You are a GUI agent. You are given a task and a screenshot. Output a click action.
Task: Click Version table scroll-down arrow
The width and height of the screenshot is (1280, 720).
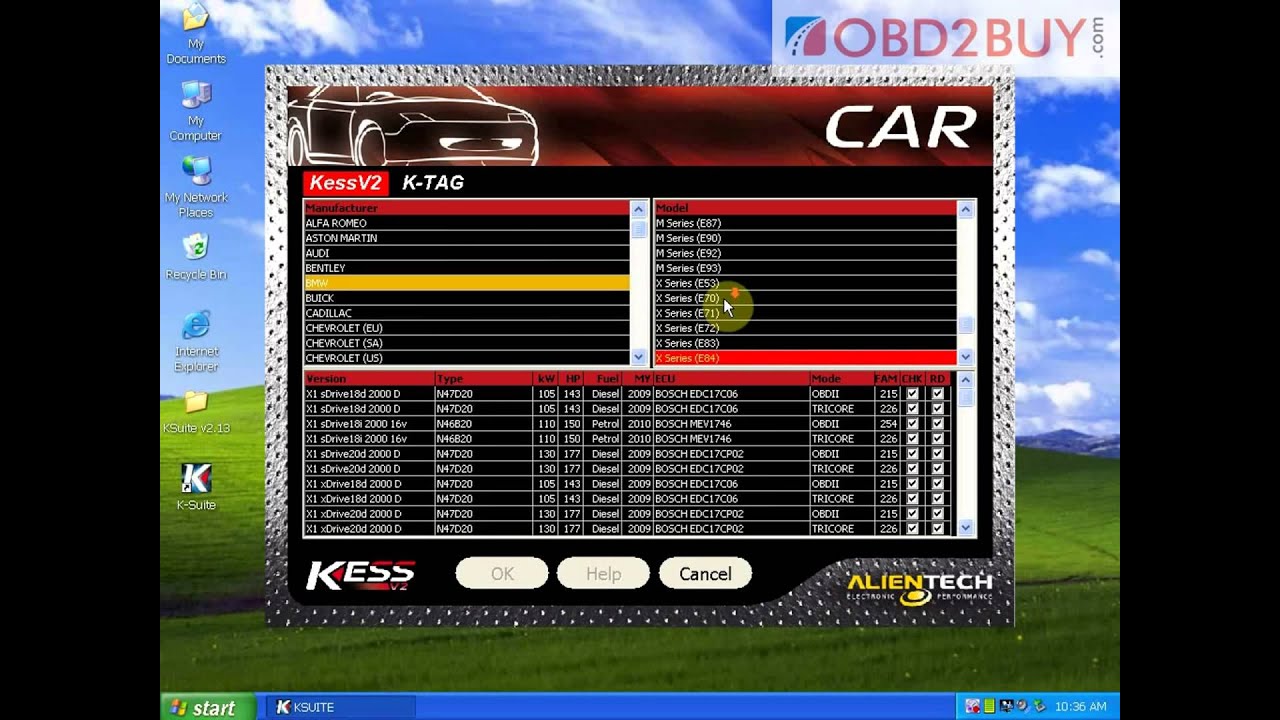click(965, 527)
